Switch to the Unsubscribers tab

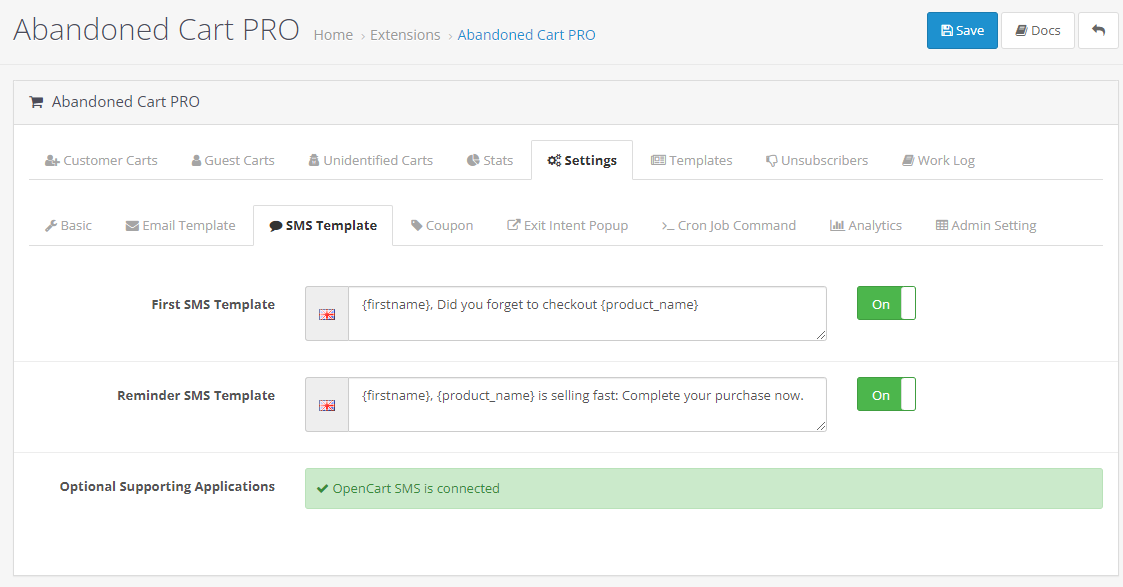pyautogui.click(x=816, y=160)
